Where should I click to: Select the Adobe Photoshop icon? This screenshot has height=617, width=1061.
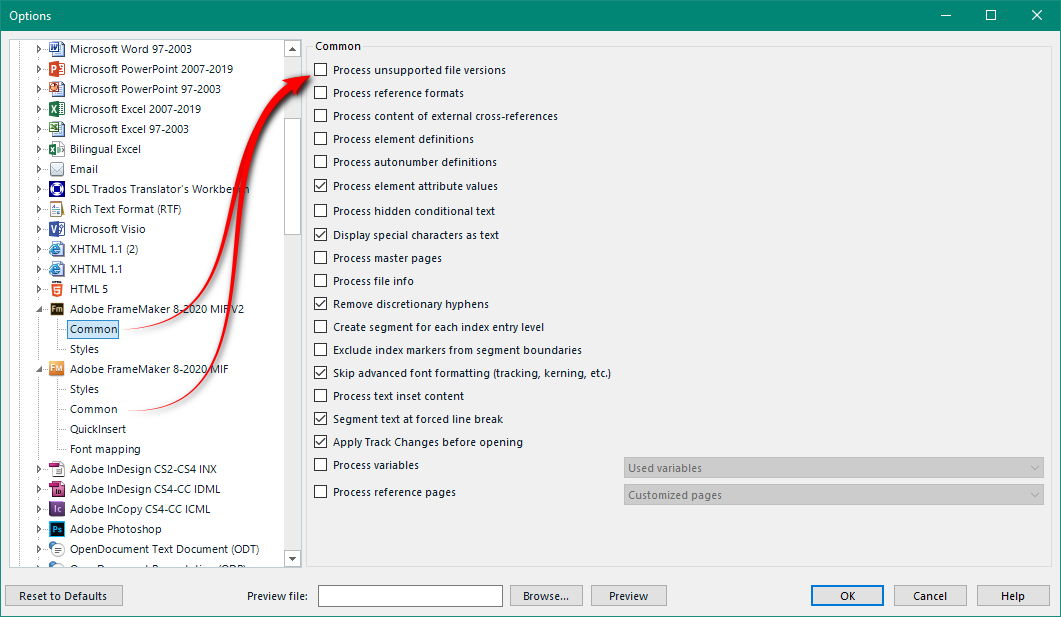pos(58,529)
